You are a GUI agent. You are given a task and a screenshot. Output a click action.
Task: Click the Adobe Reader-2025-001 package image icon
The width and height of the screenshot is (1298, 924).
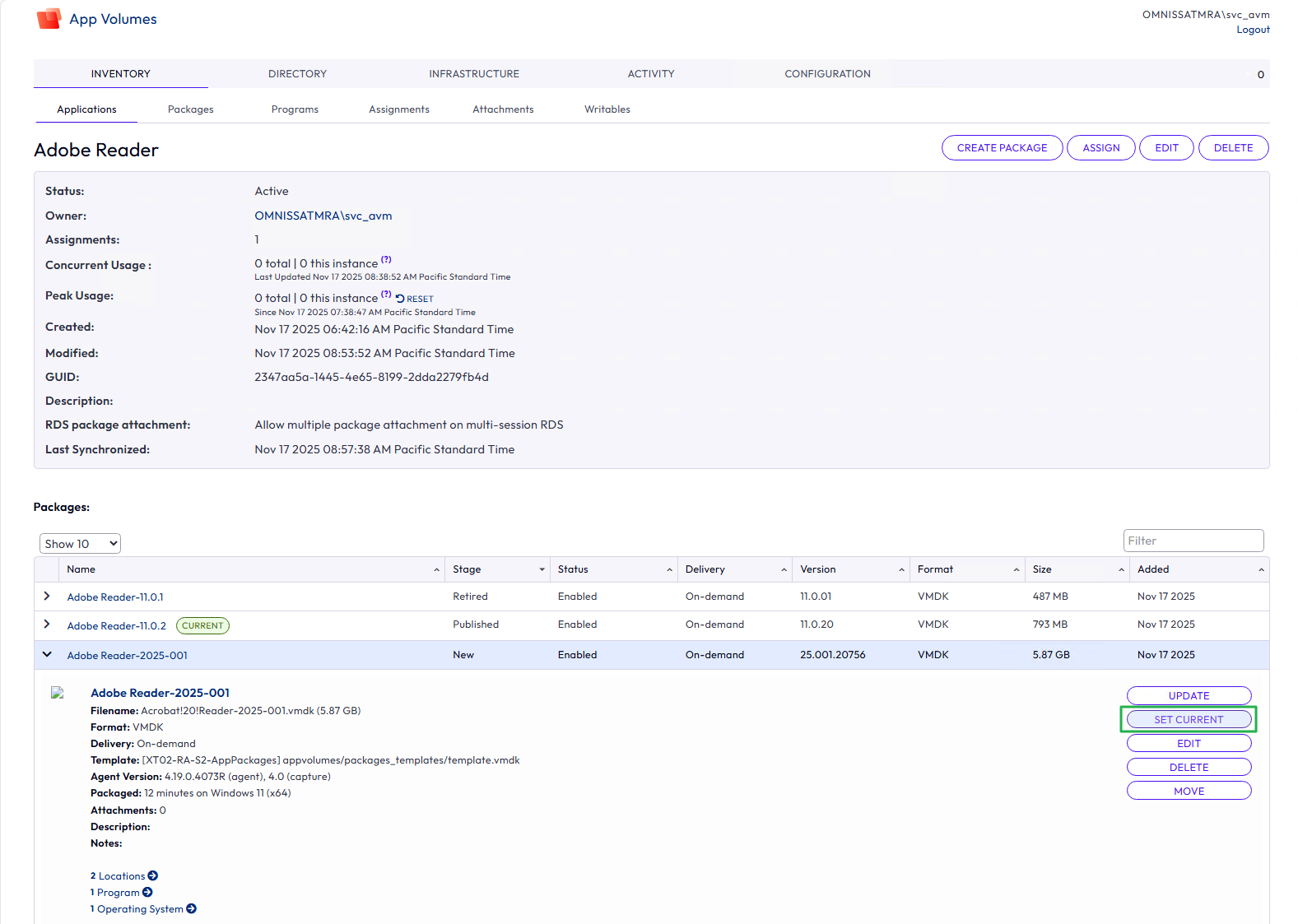point(58,693)
